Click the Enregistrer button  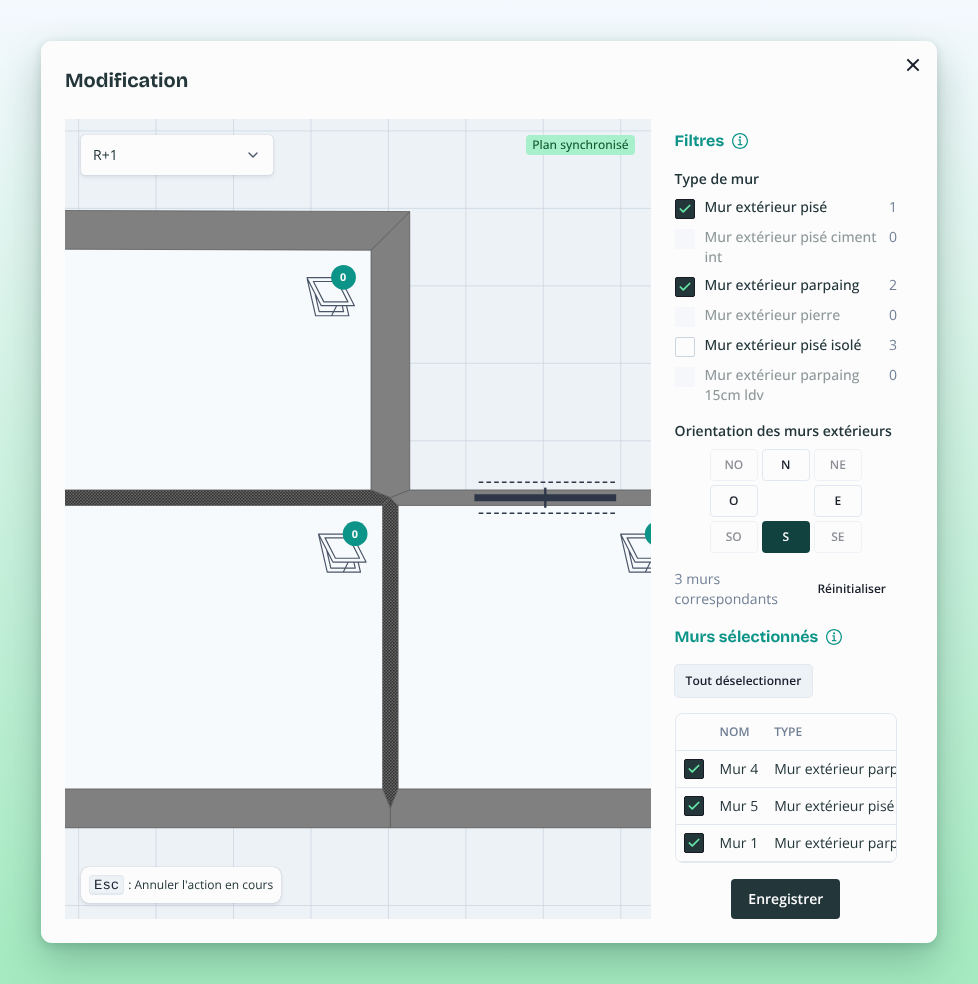[785, 899]
